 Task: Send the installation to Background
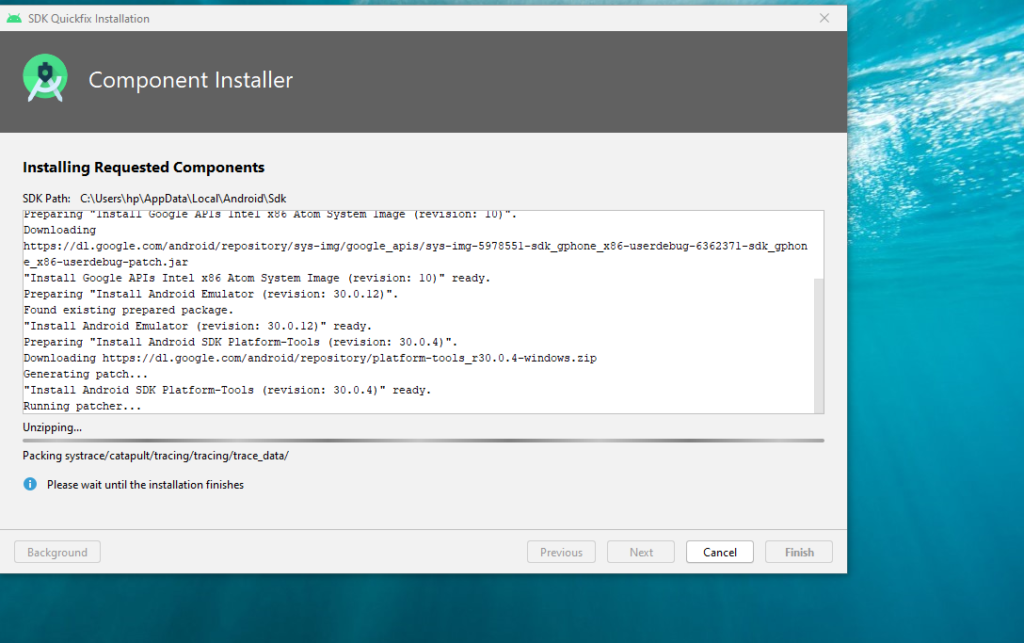tap(57, 552)
